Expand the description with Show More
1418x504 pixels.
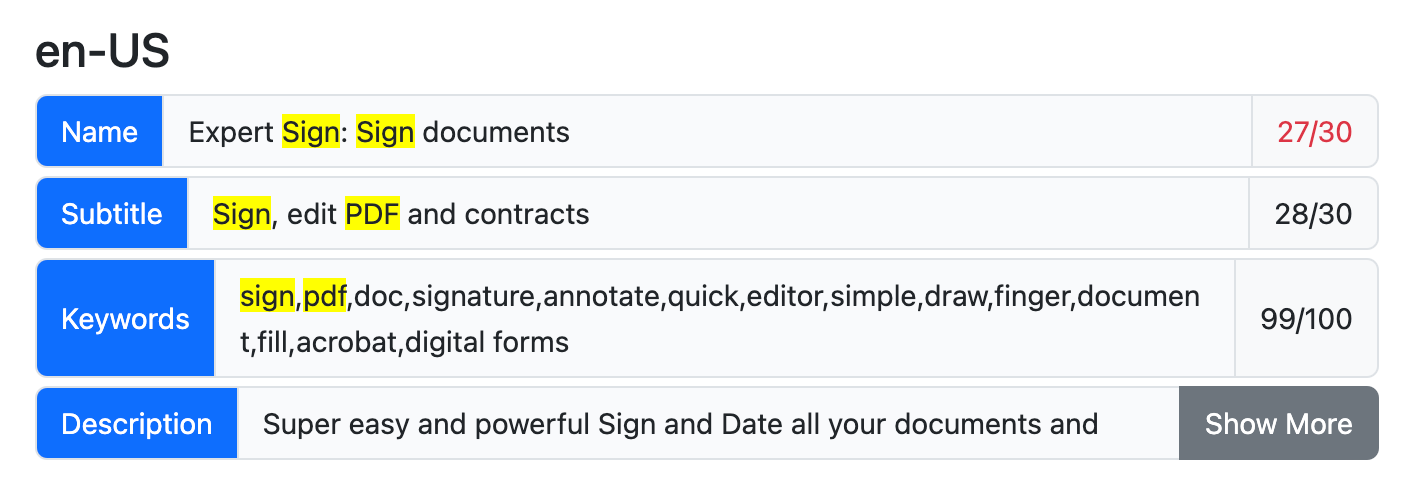[x=1278, y=424]
